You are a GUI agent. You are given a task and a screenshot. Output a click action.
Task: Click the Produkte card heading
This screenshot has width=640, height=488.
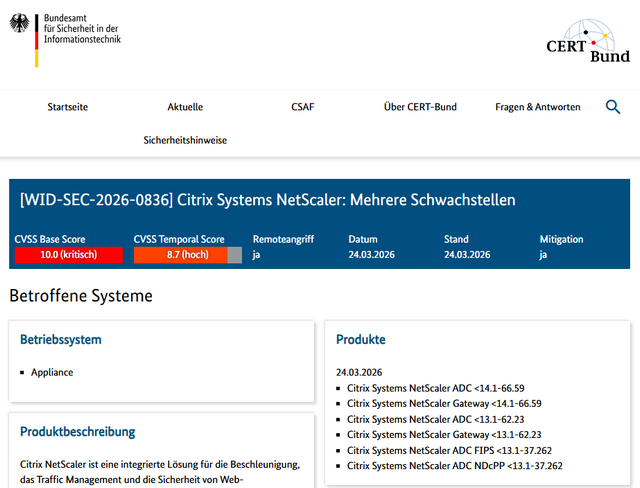pyautogui.click(x=361, y=339)
